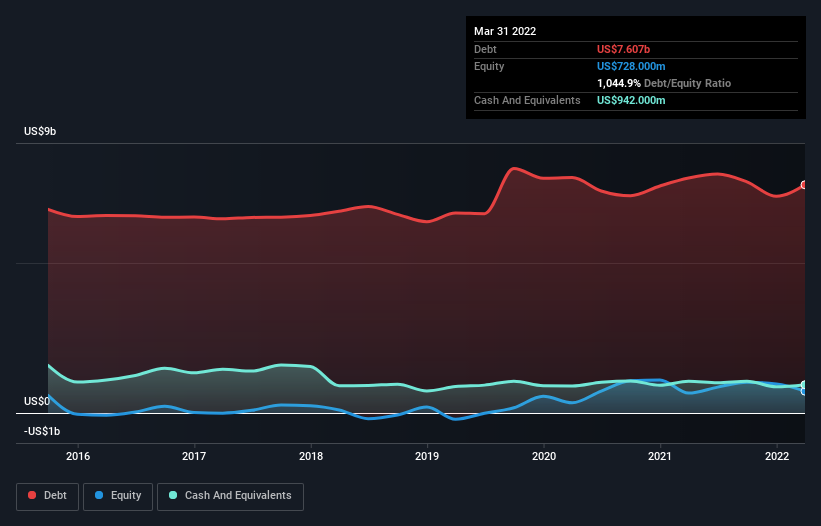Image resolution: width=821 pixels, height=526 pixels.
Task: Click the blue Equity endpoint marker
Action: (x=804, y=391)
